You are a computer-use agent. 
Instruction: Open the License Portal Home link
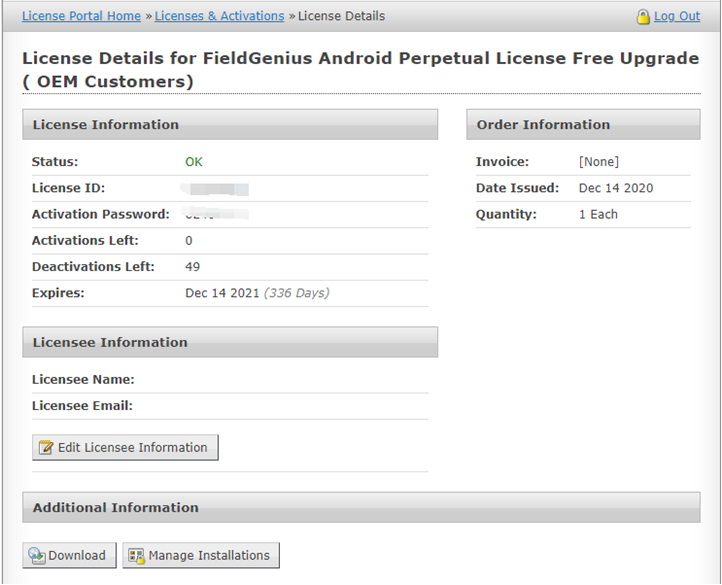[82, 16]
